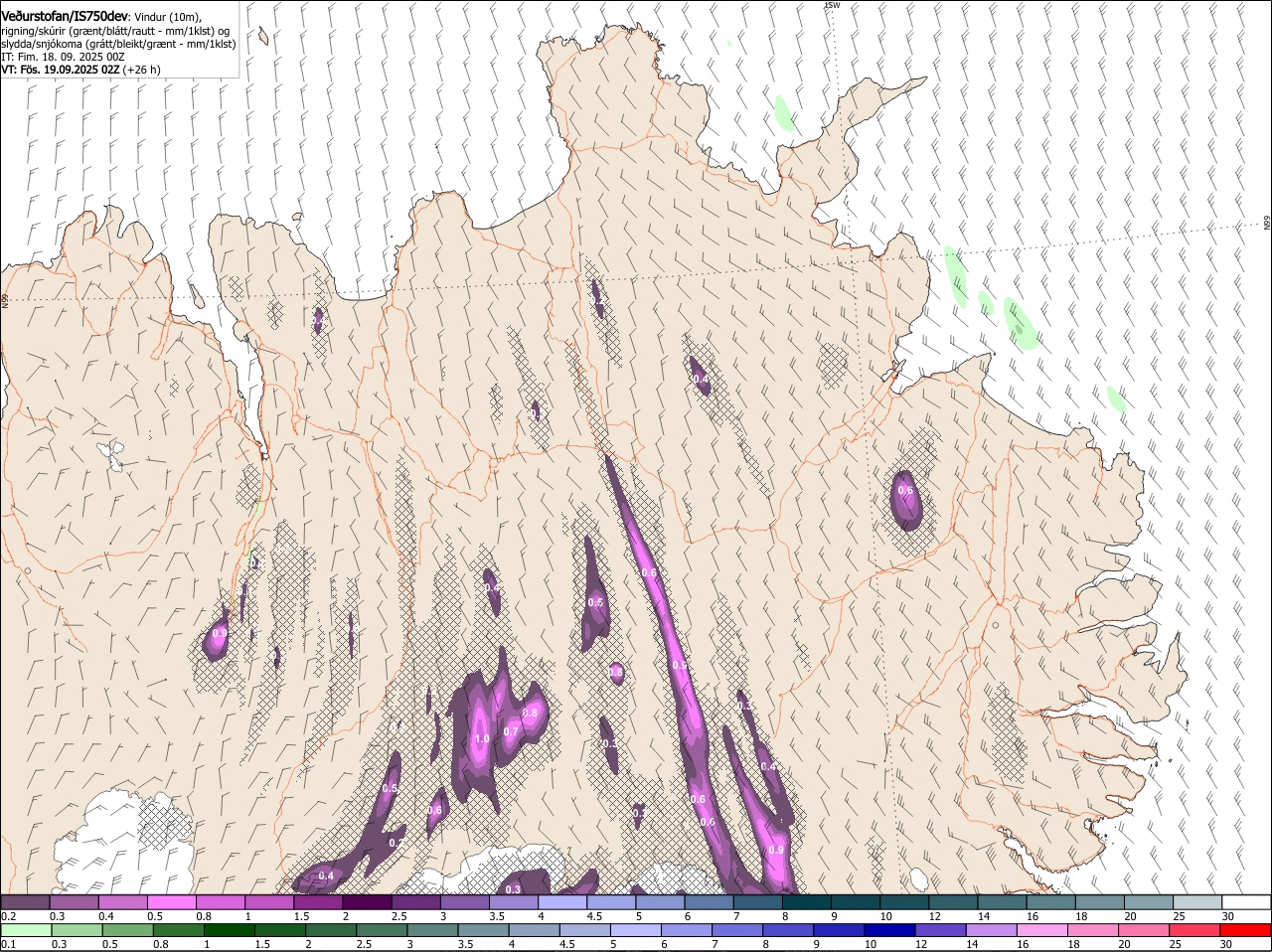
Task: Click the "rigning/skúrir" legend description line
Action: point(115,31)
